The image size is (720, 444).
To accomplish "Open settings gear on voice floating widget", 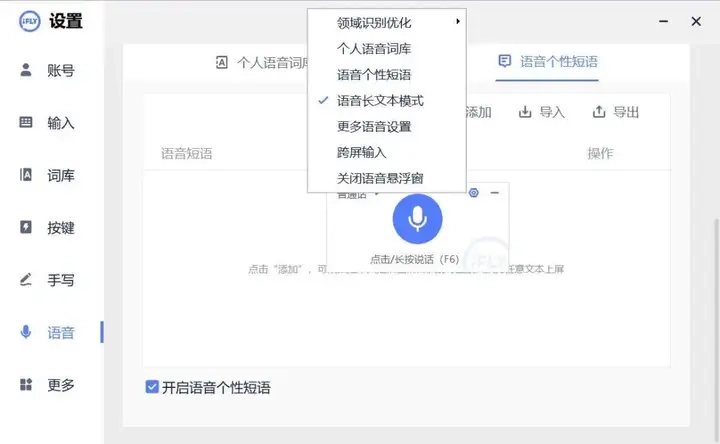I will tap(474, 192).
